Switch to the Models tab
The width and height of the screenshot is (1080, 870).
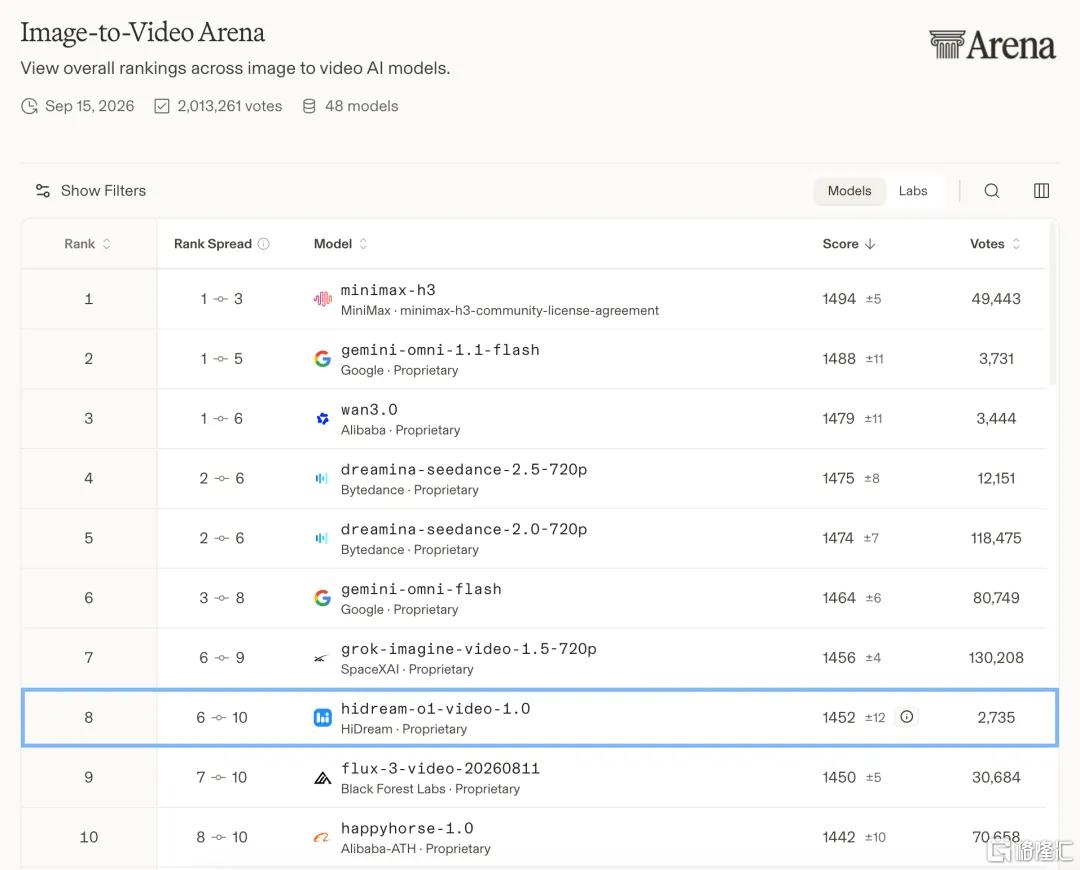point(849,191)
